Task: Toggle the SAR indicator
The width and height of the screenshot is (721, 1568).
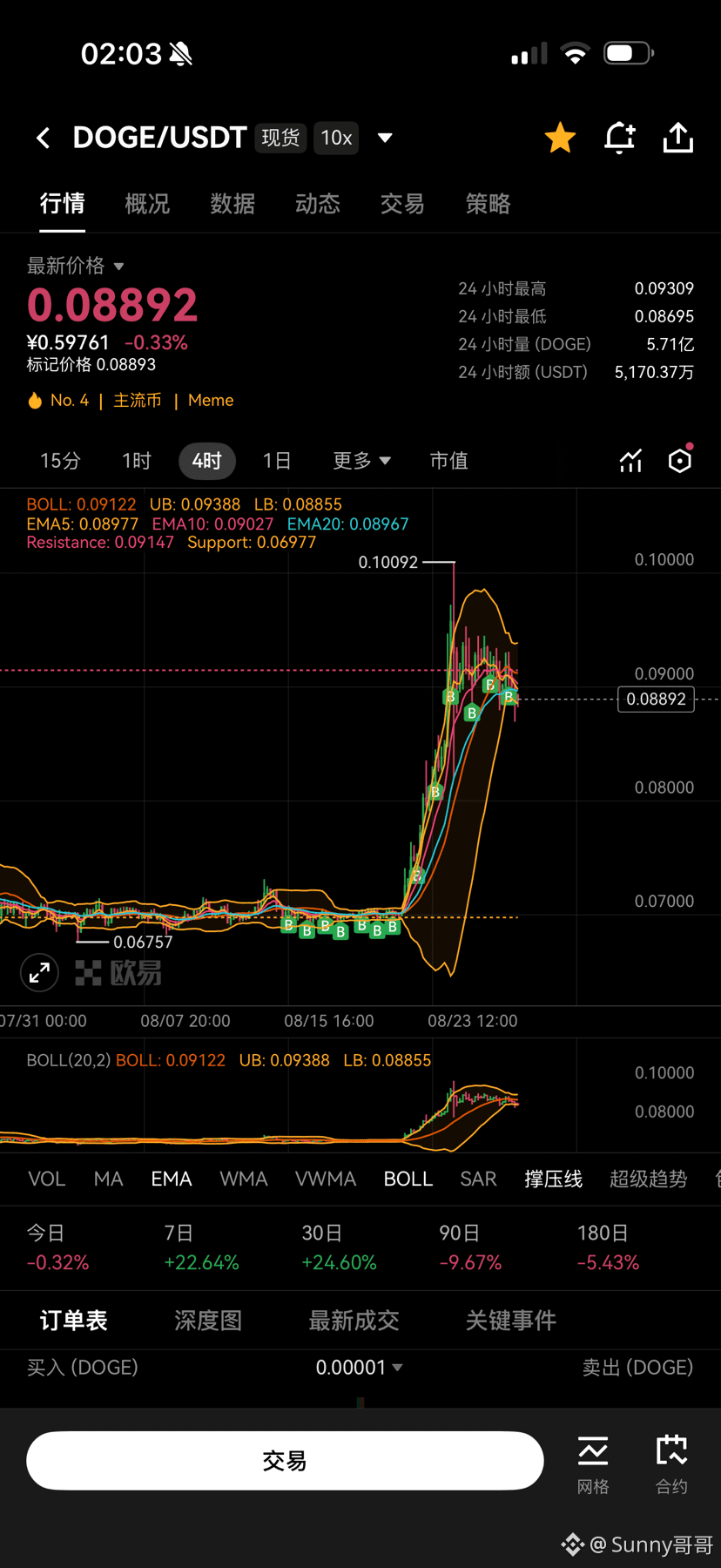Action: 478,1179
